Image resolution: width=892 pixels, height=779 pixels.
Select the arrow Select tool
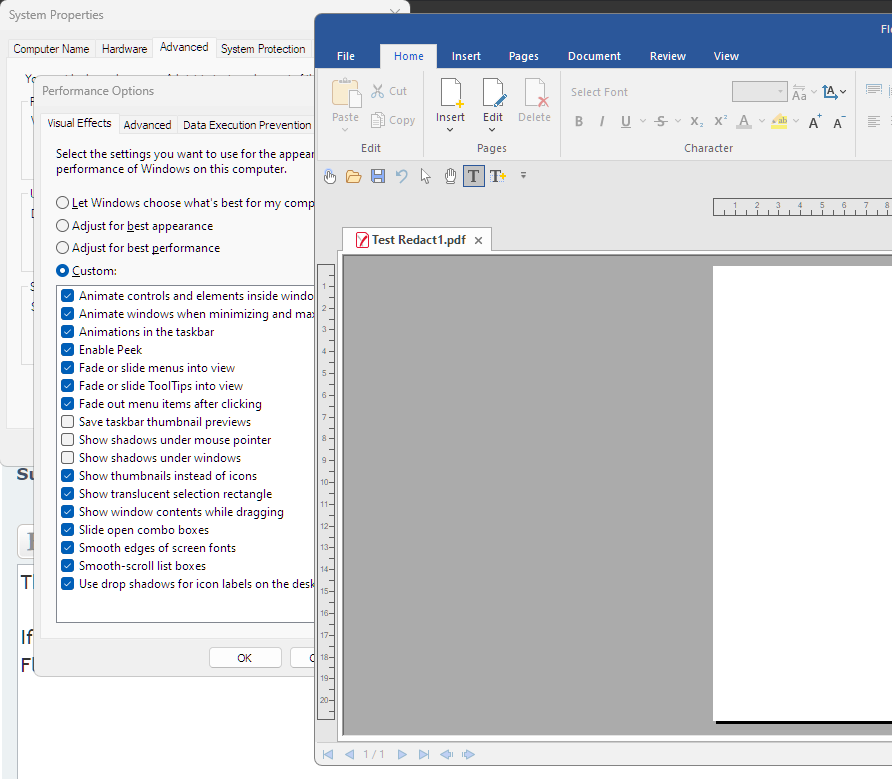(x=426, y=176)
